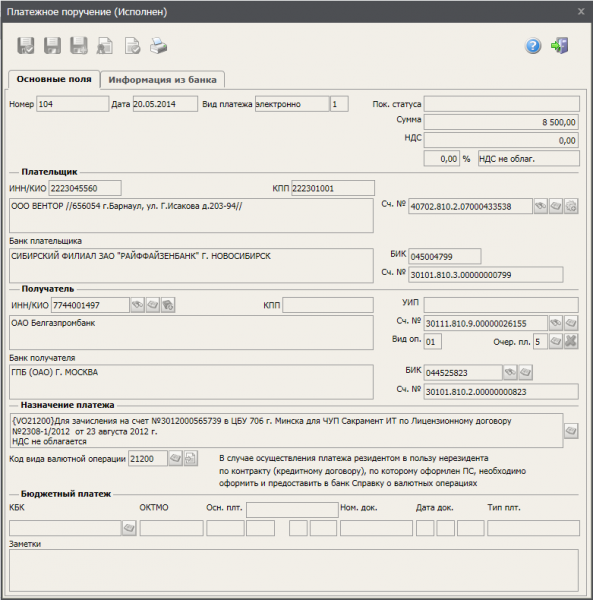Click payer bank account field 30101.810.3.0000000799
Image resolution: width=593 pixels, height=600 pixels.
coord(486,275)
